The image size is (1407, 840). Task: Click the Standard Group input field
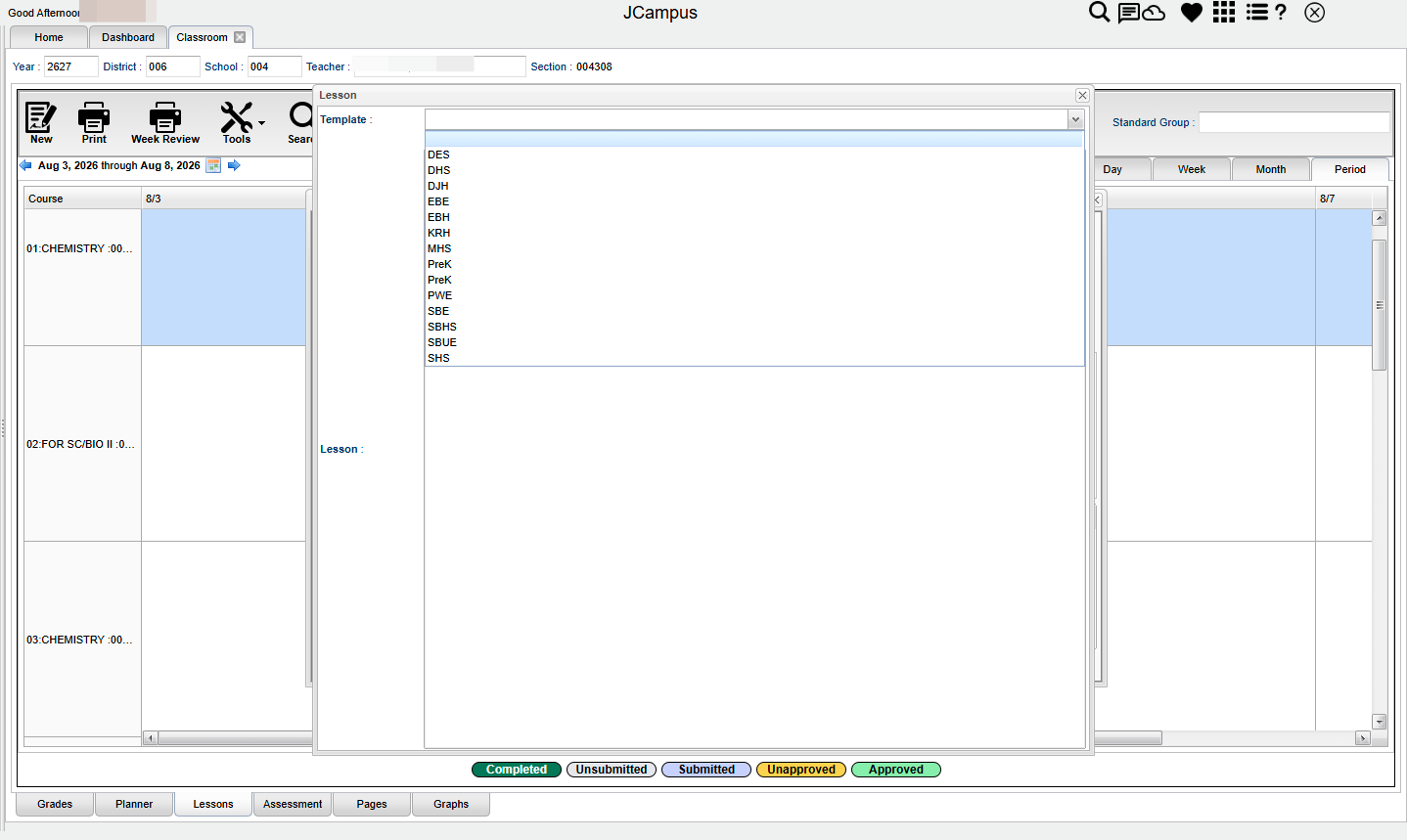(1294, 122)
